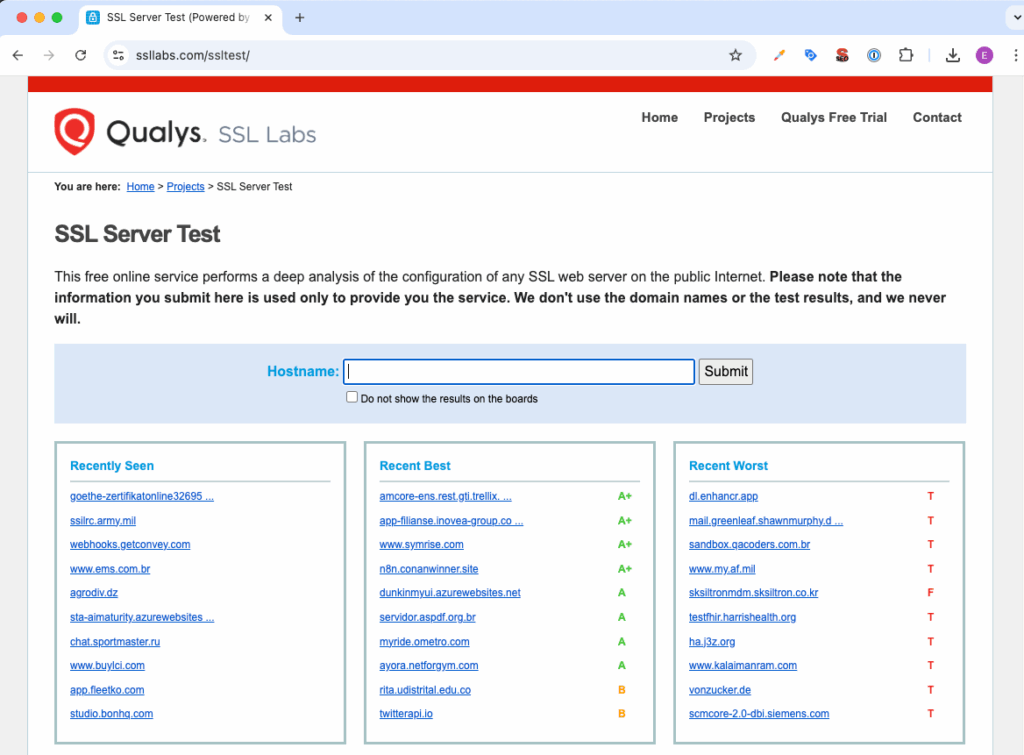
Task: Open myride.ometro.com link
Action: [x=424, y=642]
